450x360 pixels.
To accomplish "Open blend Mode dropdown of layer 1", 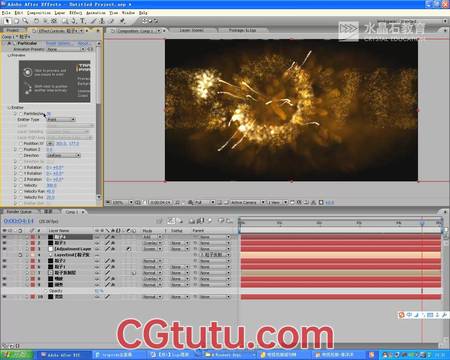I will (x=152, y=237).
